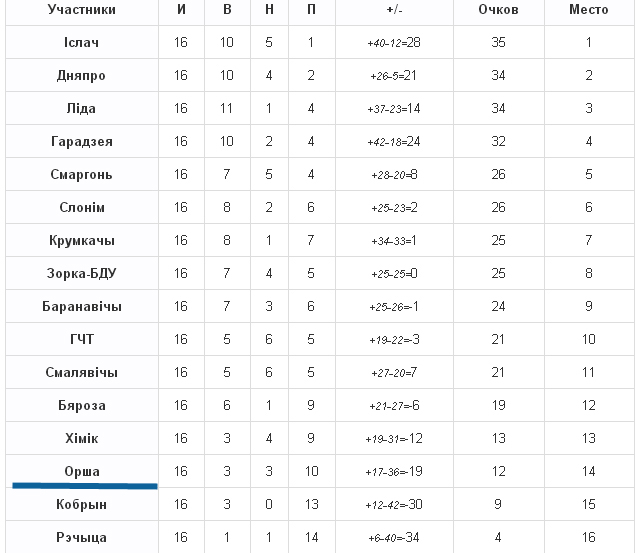Click the underlined team name Орша
The height and width of the screenshot is (553, 635).
click(81, 472)
